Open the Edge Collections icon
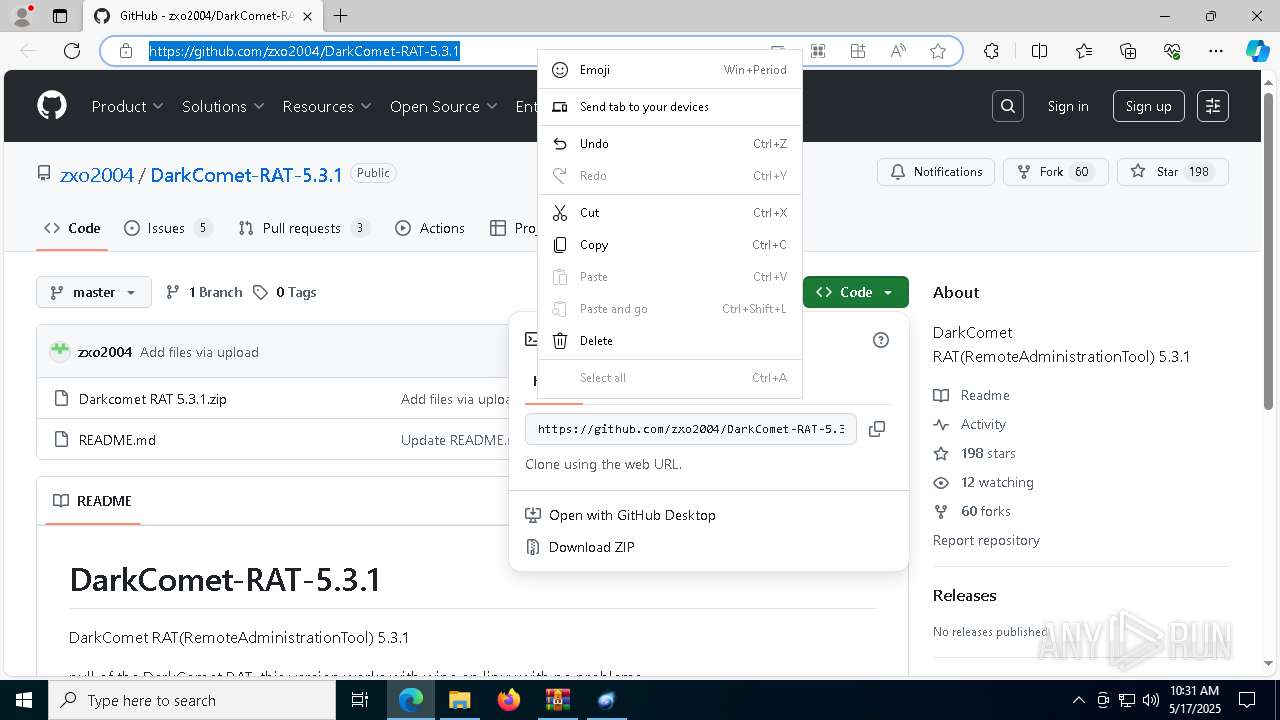Screen dimensions: 1280x720 1128,51
